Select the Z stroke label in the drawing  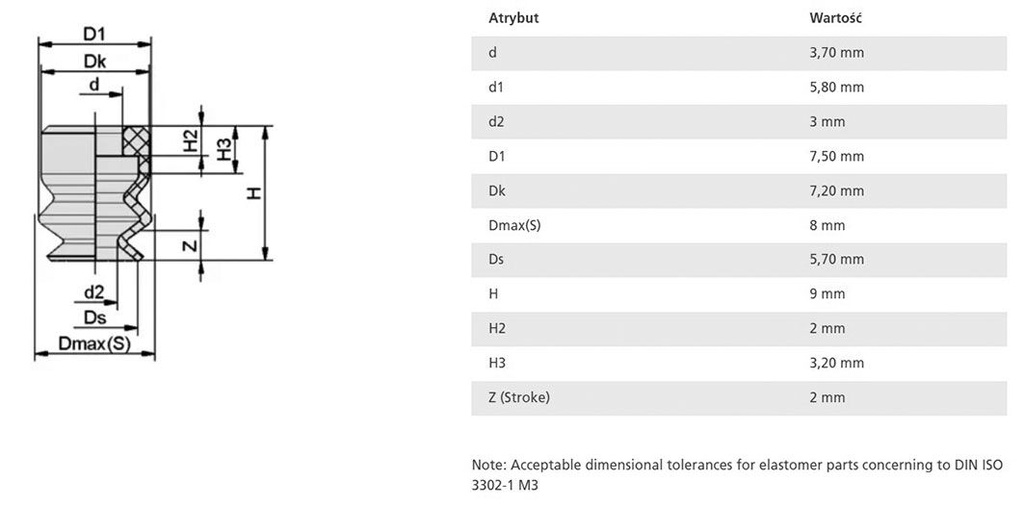pos(191,245)
